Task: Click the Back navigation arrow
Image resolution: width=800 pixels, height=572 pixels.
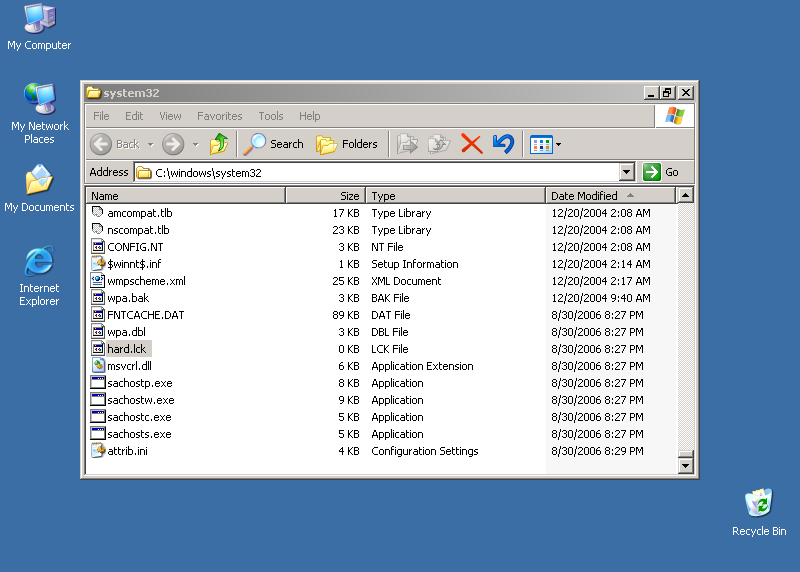Action: 101,144
